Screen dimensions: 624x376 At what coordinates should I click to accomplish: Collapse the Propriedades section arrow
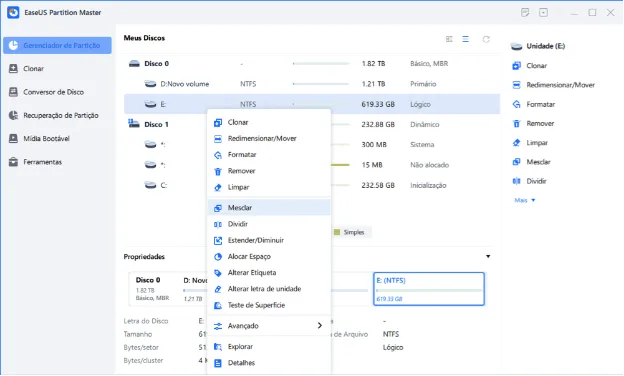pos(488,257)
